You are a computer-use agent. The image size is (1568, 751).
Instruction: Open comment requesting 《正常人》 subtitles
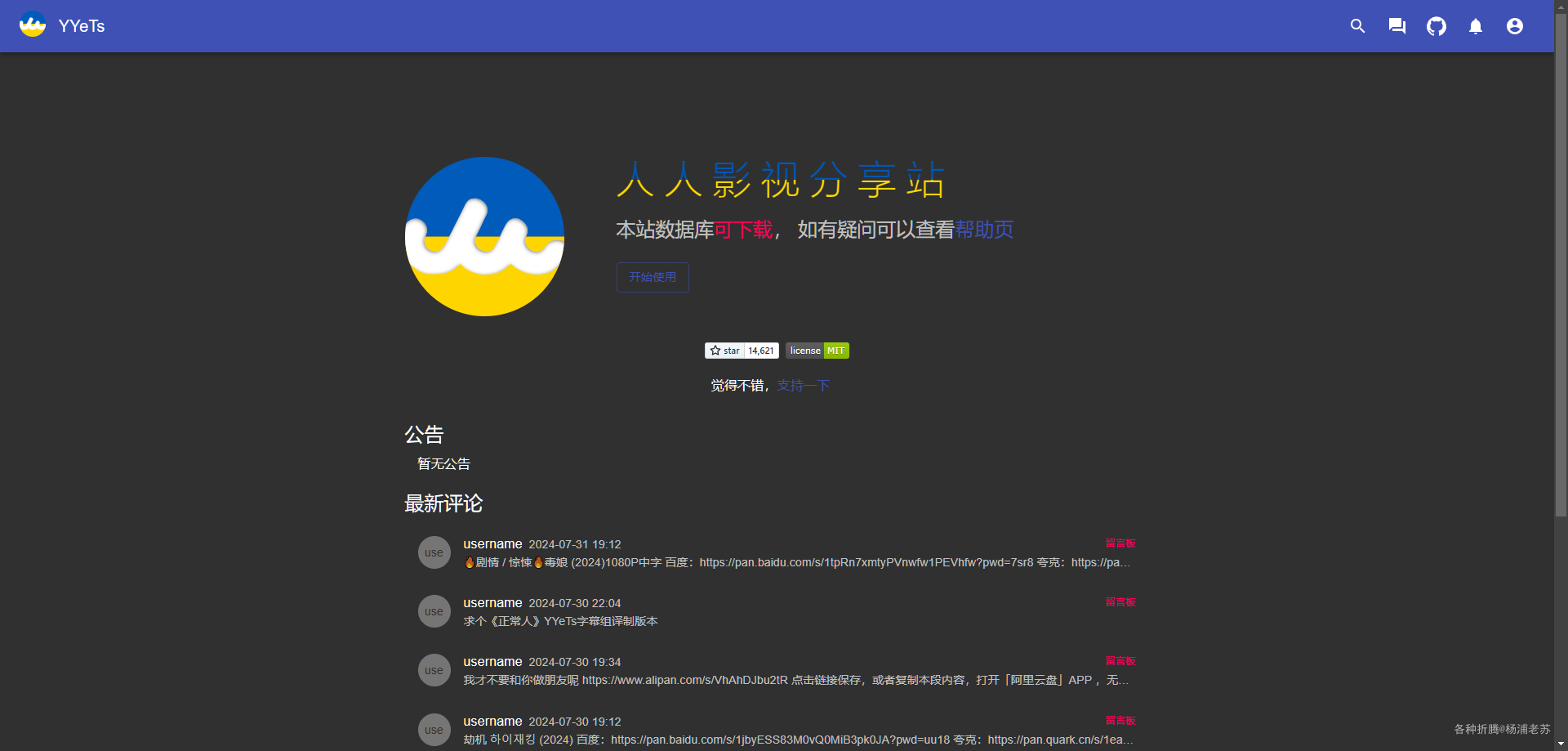tap(560, 621)
